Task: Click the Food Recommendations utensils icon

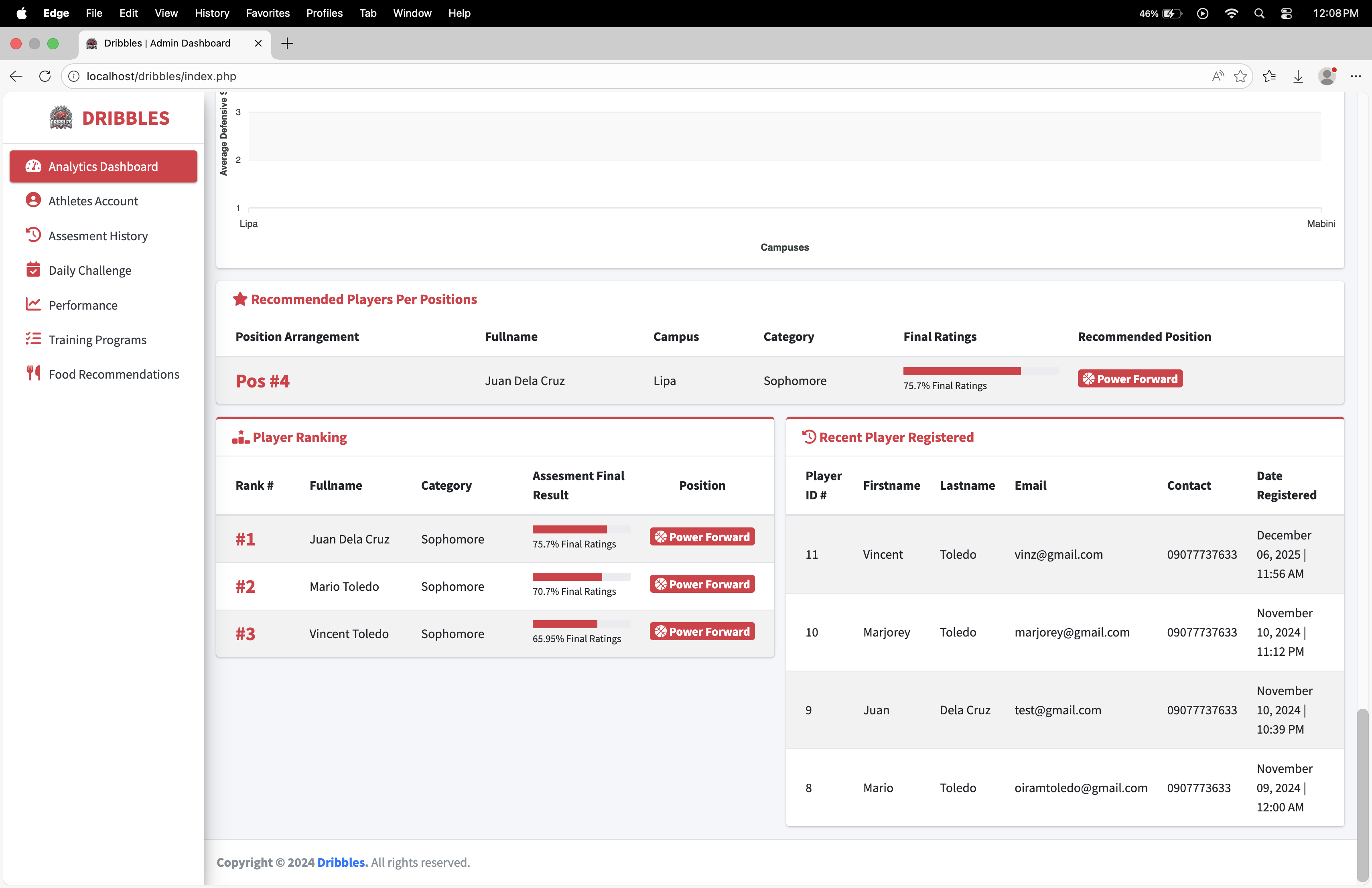Action: tap(33, 373)
